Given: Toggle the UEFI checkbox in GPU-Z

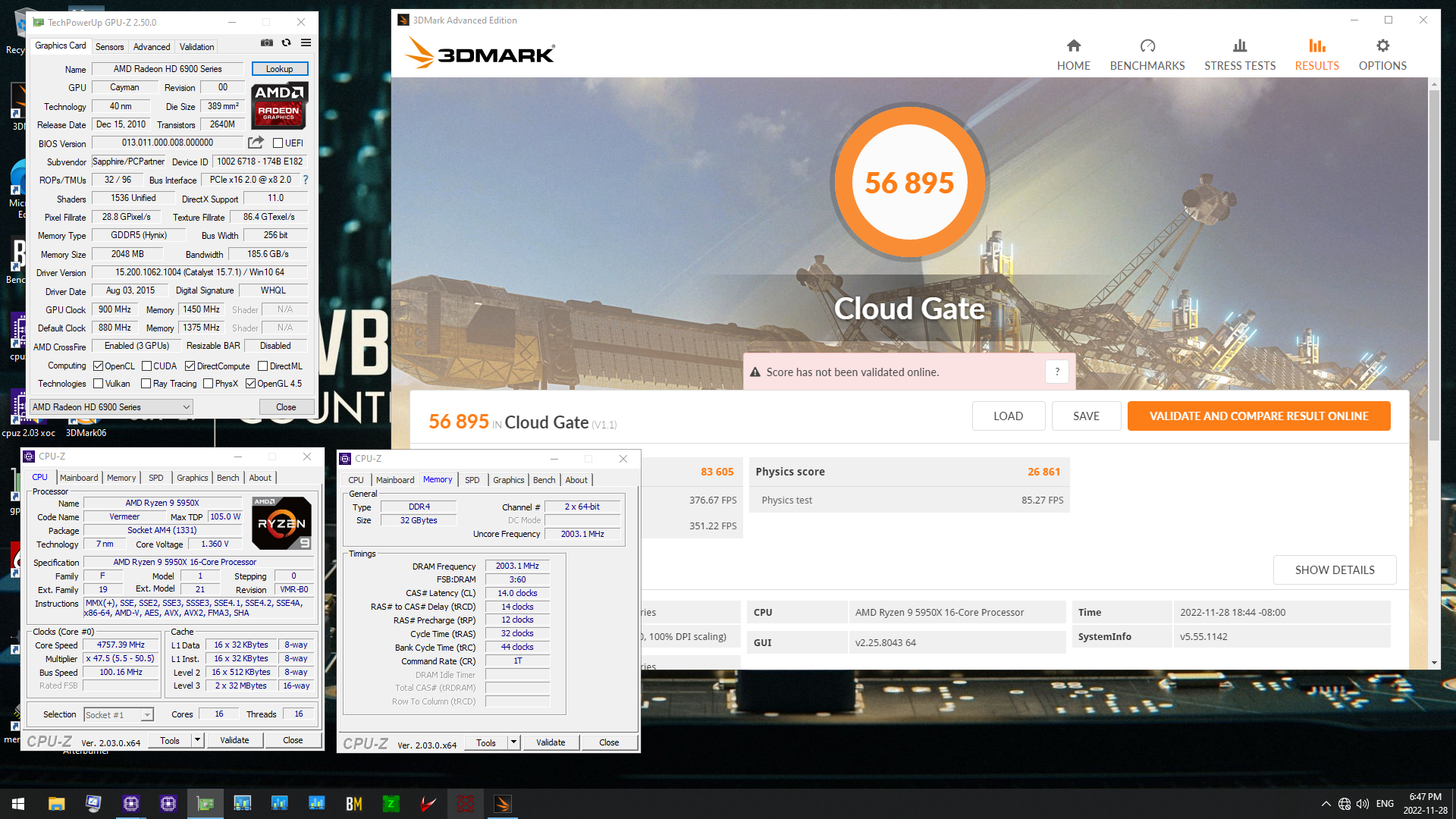Looking at the screenshot, I should pyautogui.click(x=278, y=143).
